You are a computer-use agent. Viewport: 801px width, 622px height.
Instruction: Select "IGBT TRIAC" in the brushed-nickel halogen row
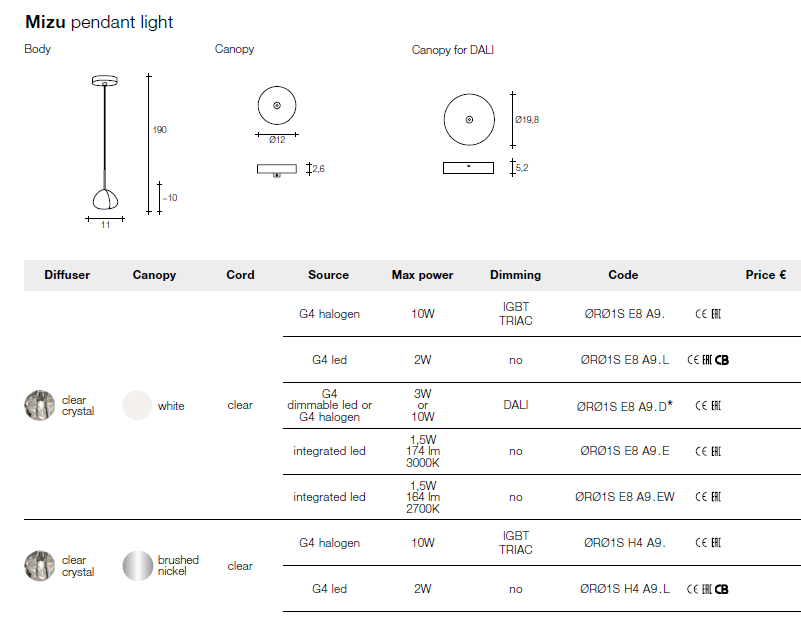point(516,543)
